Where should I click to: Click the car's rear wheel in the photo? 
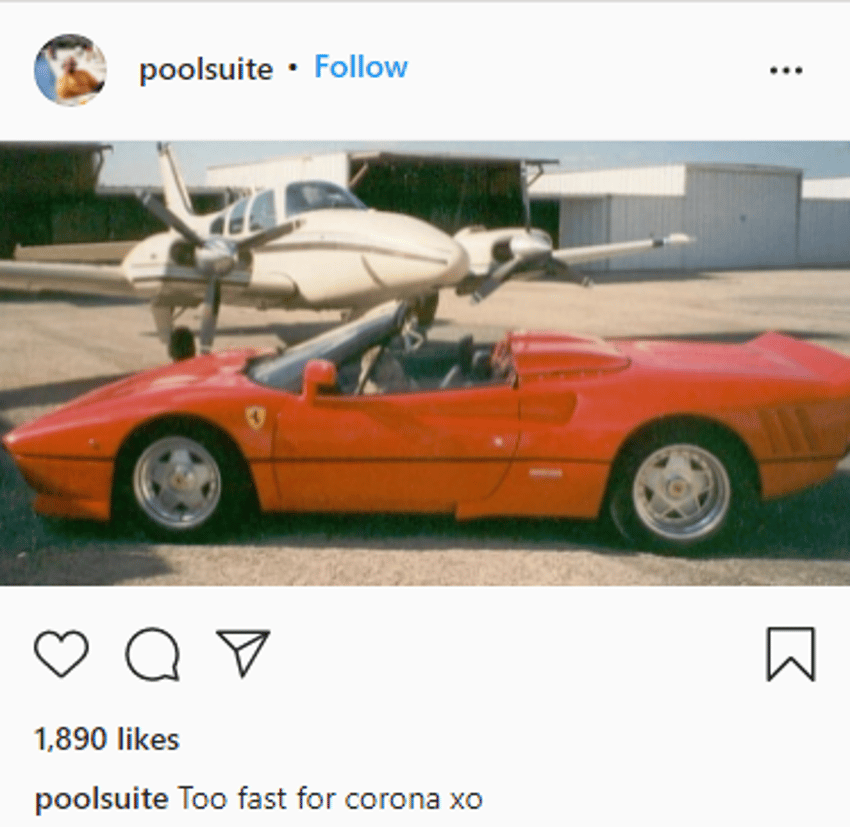(x=680, y=490)
